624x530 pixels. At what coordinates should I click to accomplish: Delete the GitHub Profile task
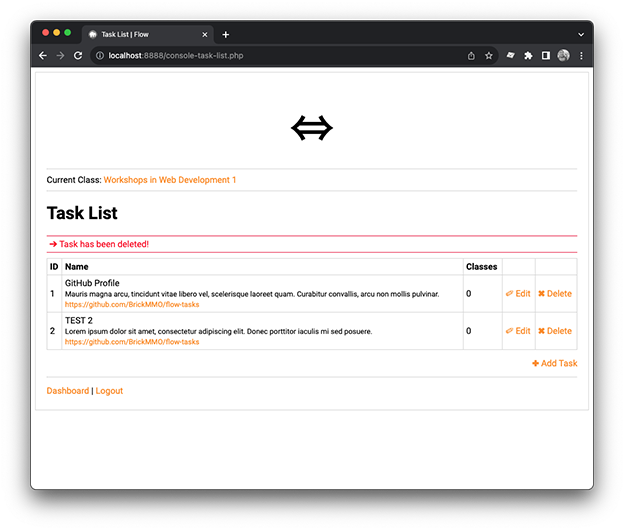[x=555, y=294]
